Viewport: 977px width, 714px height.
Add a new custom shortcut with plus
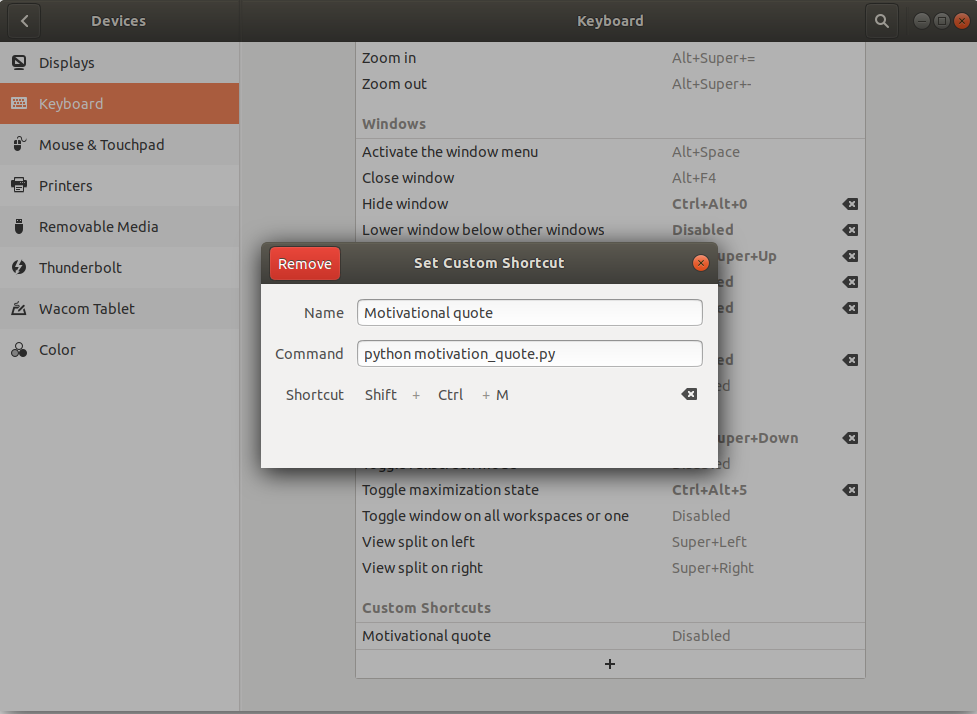coord(609,663)
